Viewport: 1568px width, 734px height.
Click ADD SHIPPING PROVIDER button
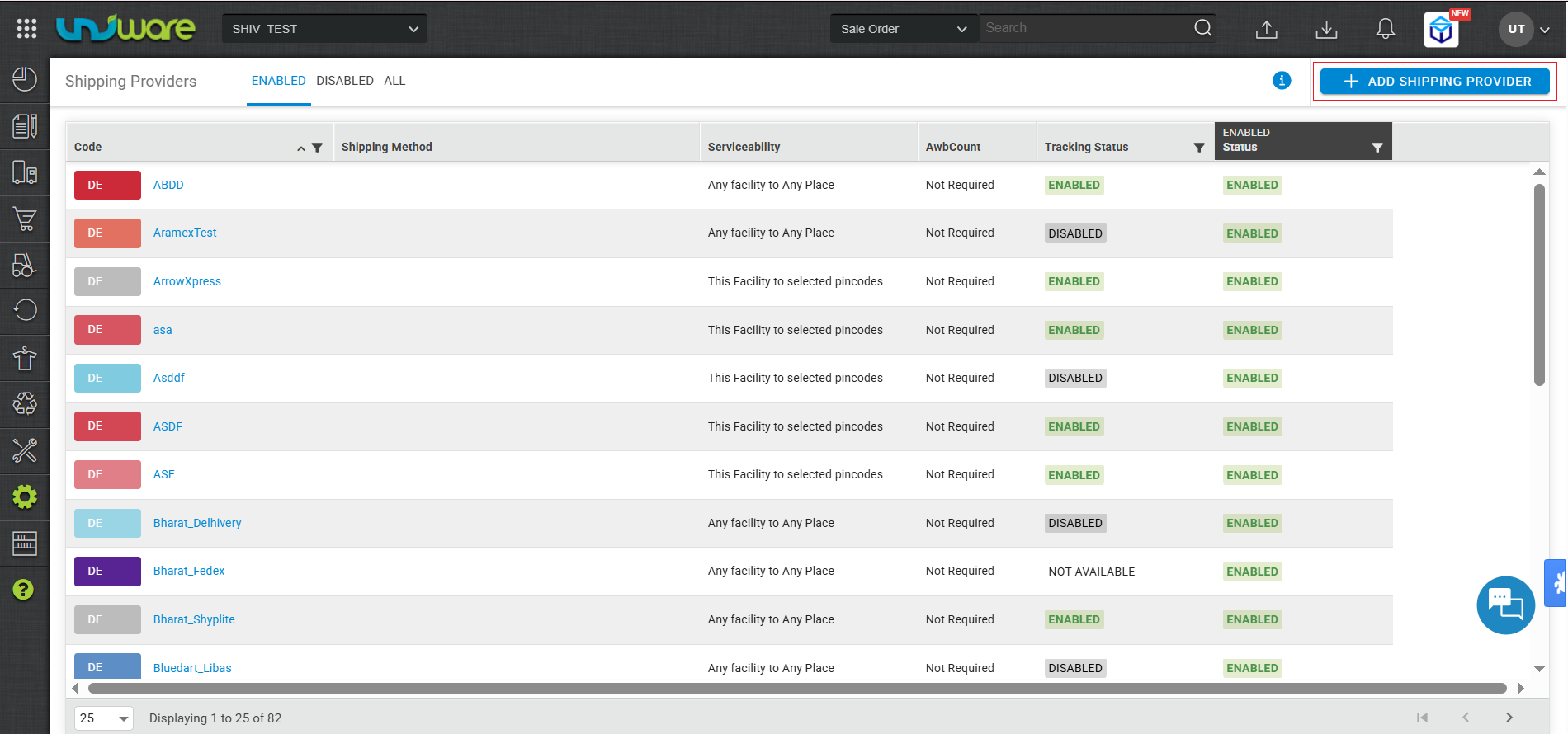pos(1434,81)
